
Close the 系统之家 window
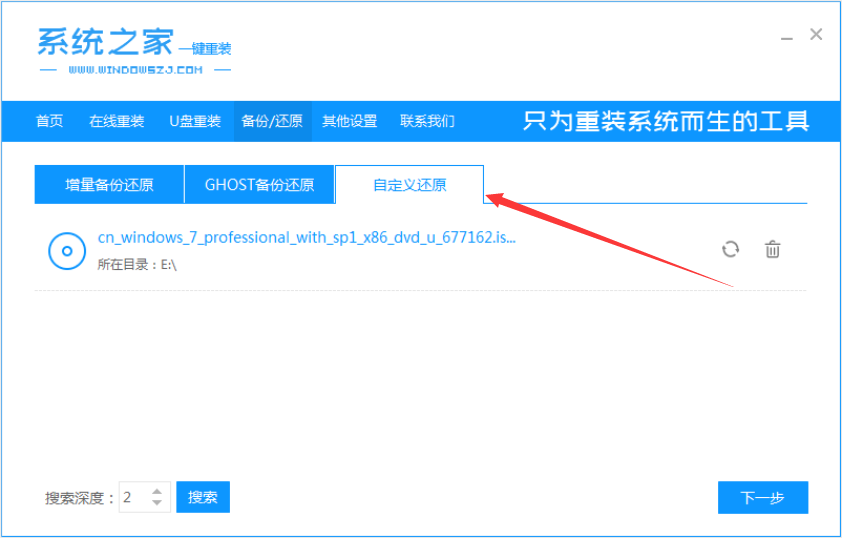coord(816,35)
